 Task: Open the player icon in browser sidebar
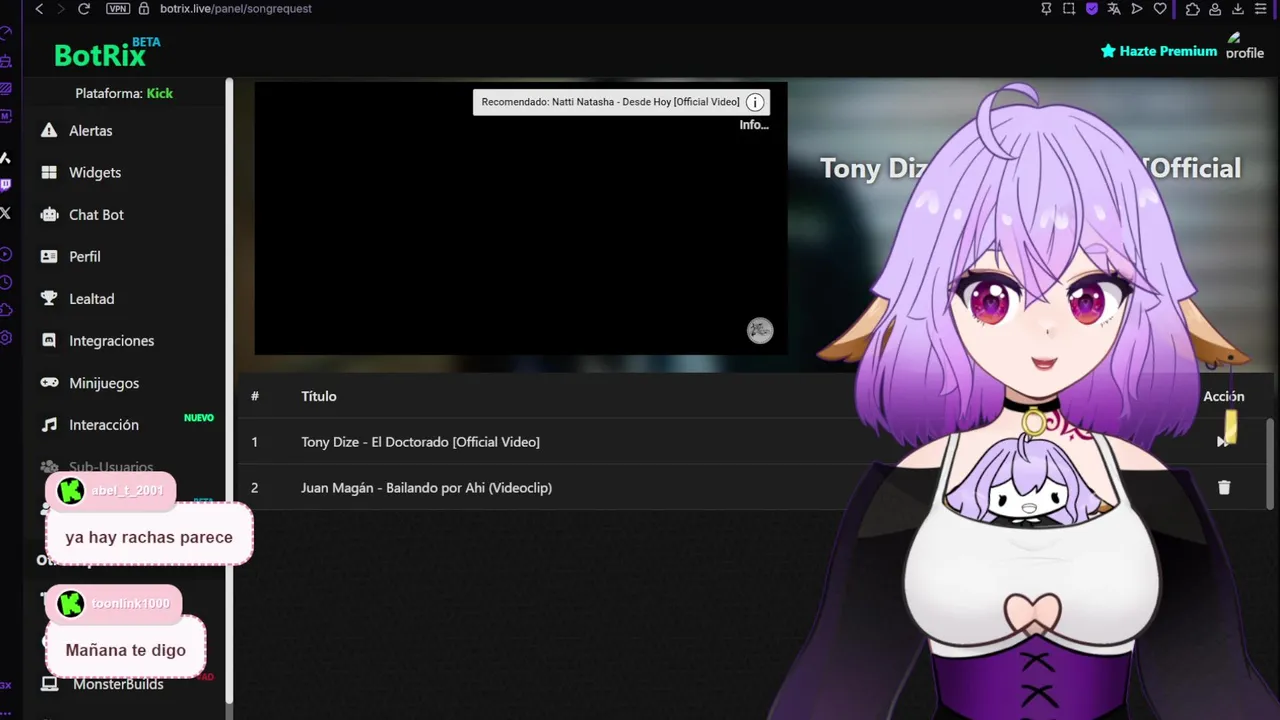click(6, 255)
